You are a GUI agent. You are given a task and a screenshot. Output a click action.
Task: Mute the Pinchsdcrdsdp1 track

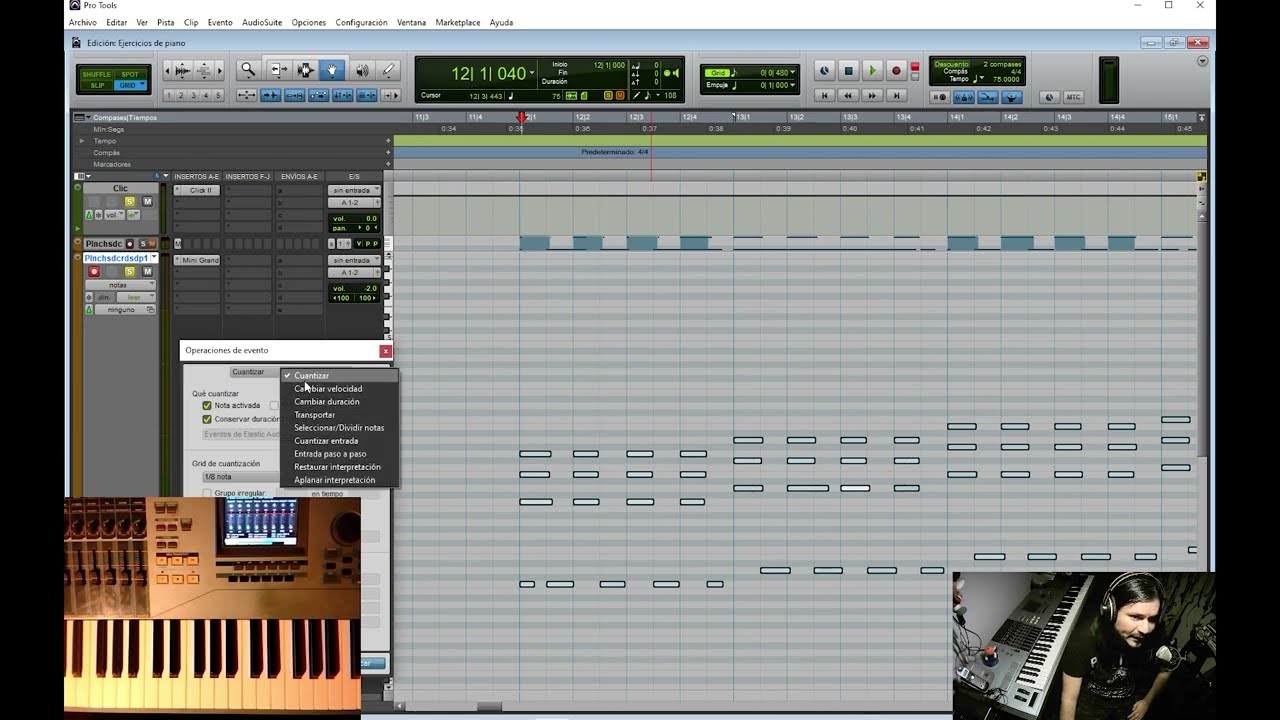click(147, 272)
